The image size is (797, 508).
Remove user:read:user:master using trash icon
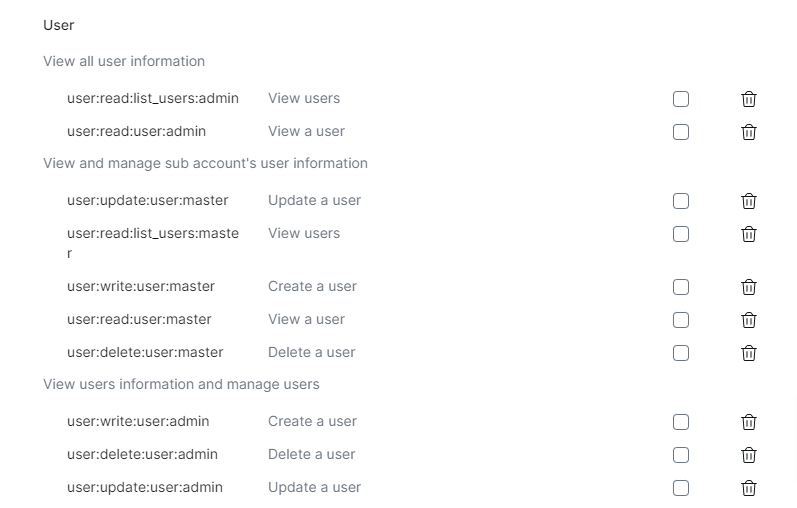(748, 320)
